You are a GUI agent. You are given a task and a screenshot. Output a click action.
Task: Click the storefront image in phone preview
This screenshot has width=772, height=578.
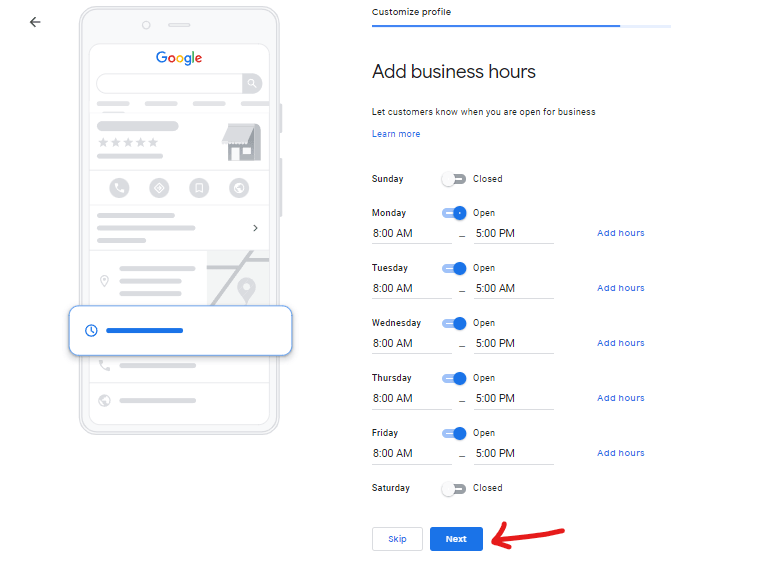pos(242,142)
